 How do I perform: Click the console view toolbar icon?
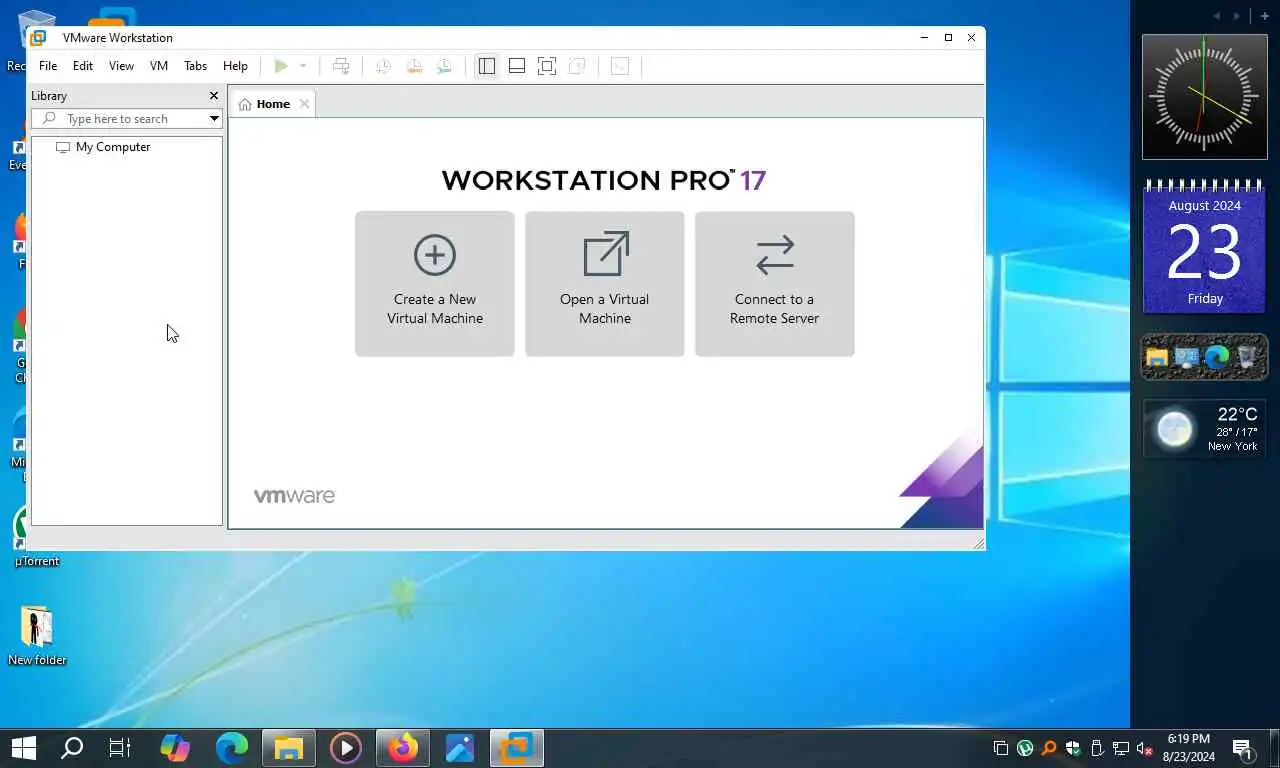[620, 66]
